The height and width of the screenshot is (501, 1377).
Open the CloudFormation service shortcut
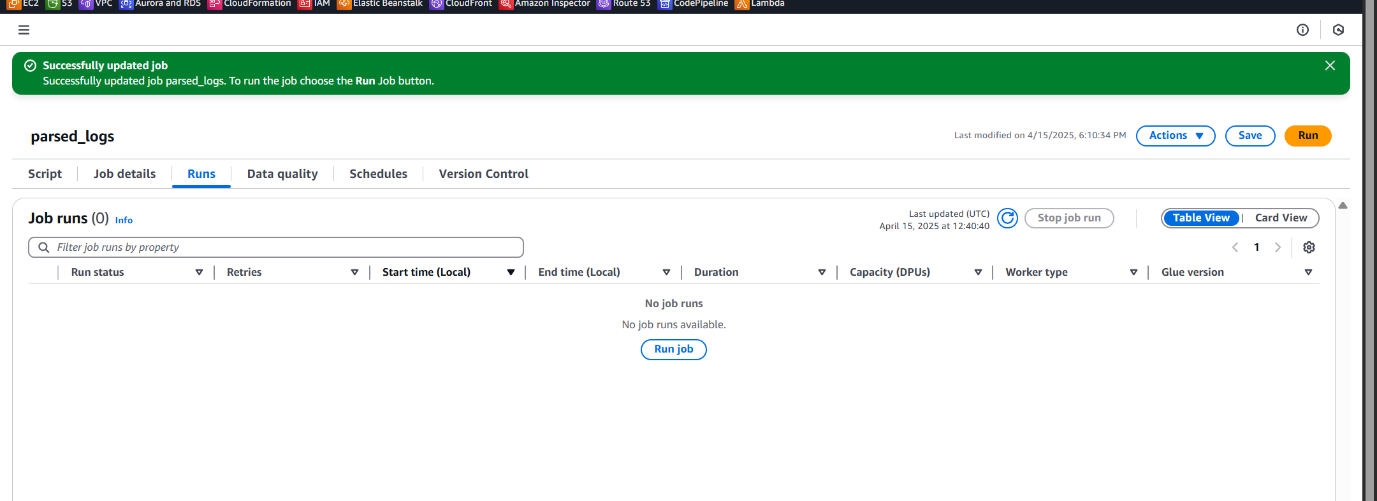pyautogui.click(x=250, y=4)
